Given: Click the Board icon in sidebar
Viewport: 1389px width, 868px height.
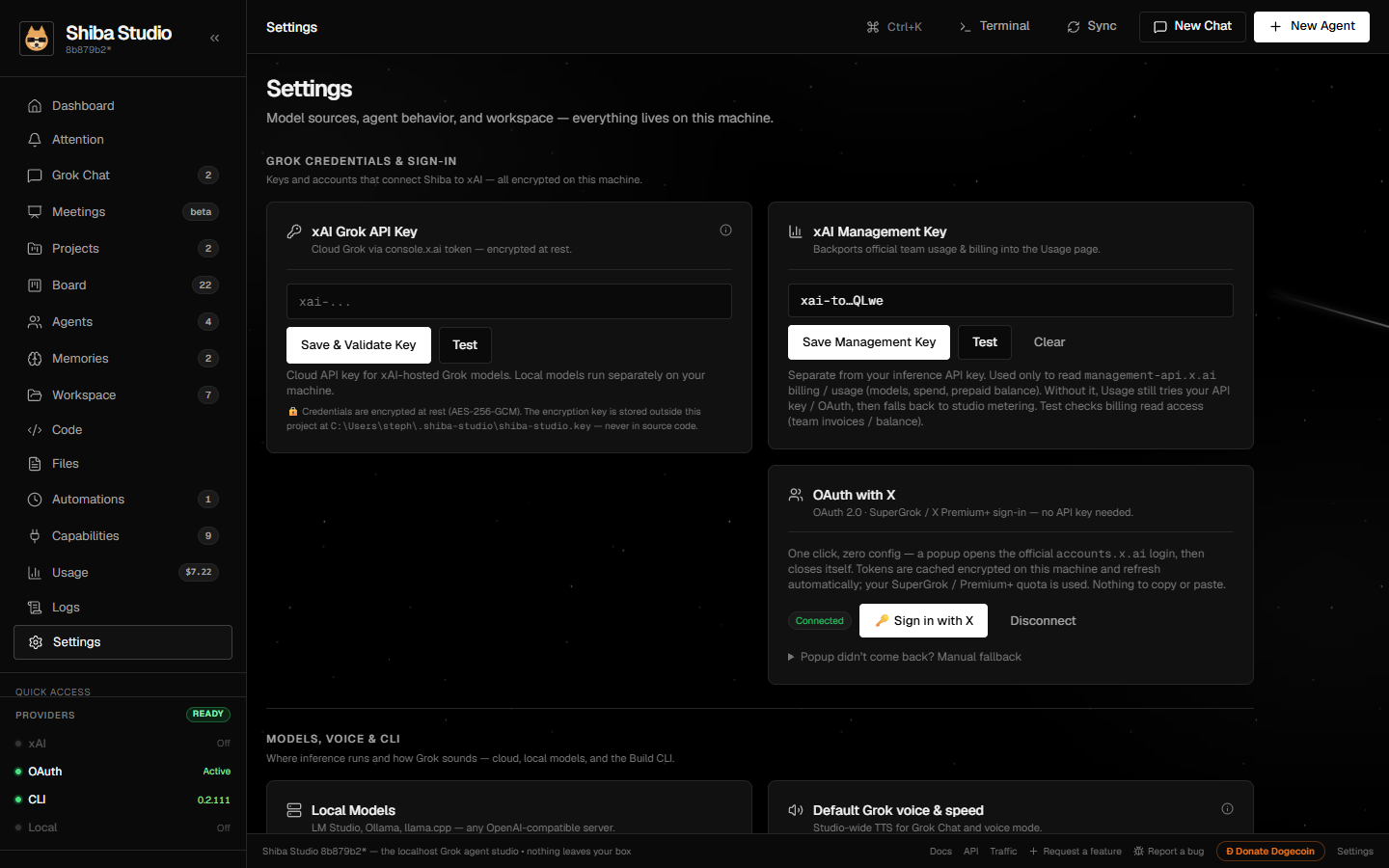Looking at the screenshot, I should click(x=35, y=285).
